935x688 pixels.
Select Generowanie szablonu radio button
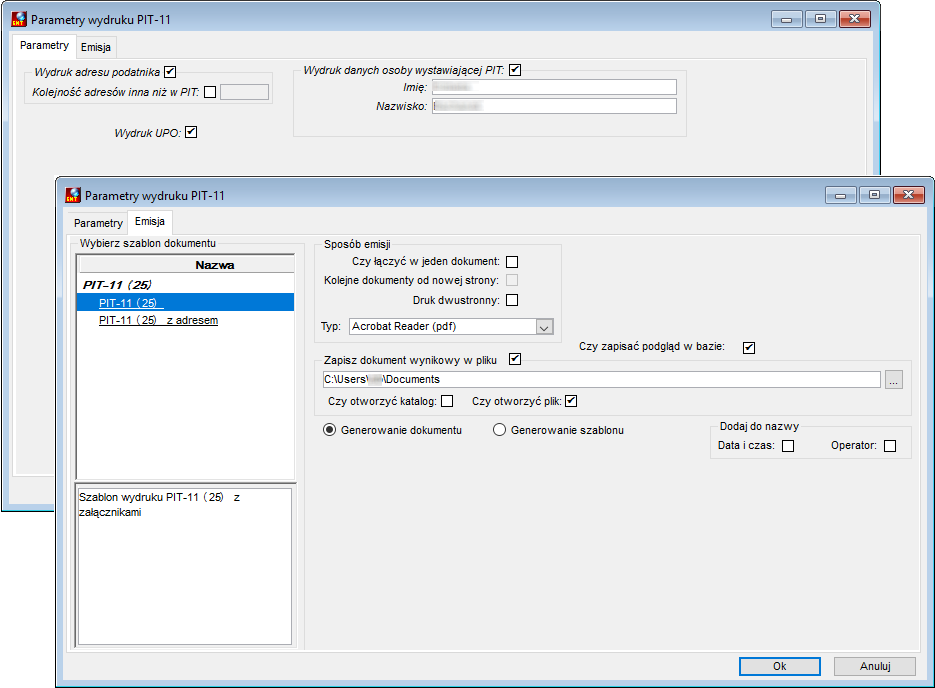[499, 430]
